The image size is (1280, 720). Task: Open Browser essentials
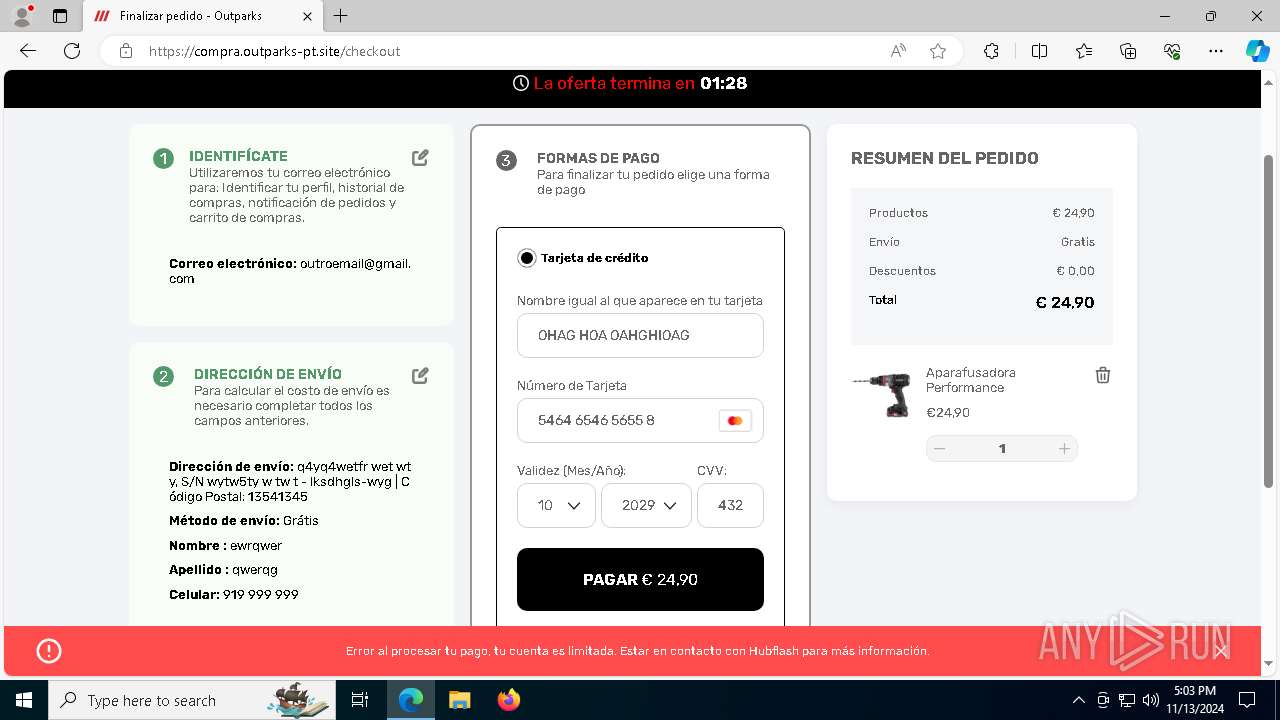[1172, 51]
